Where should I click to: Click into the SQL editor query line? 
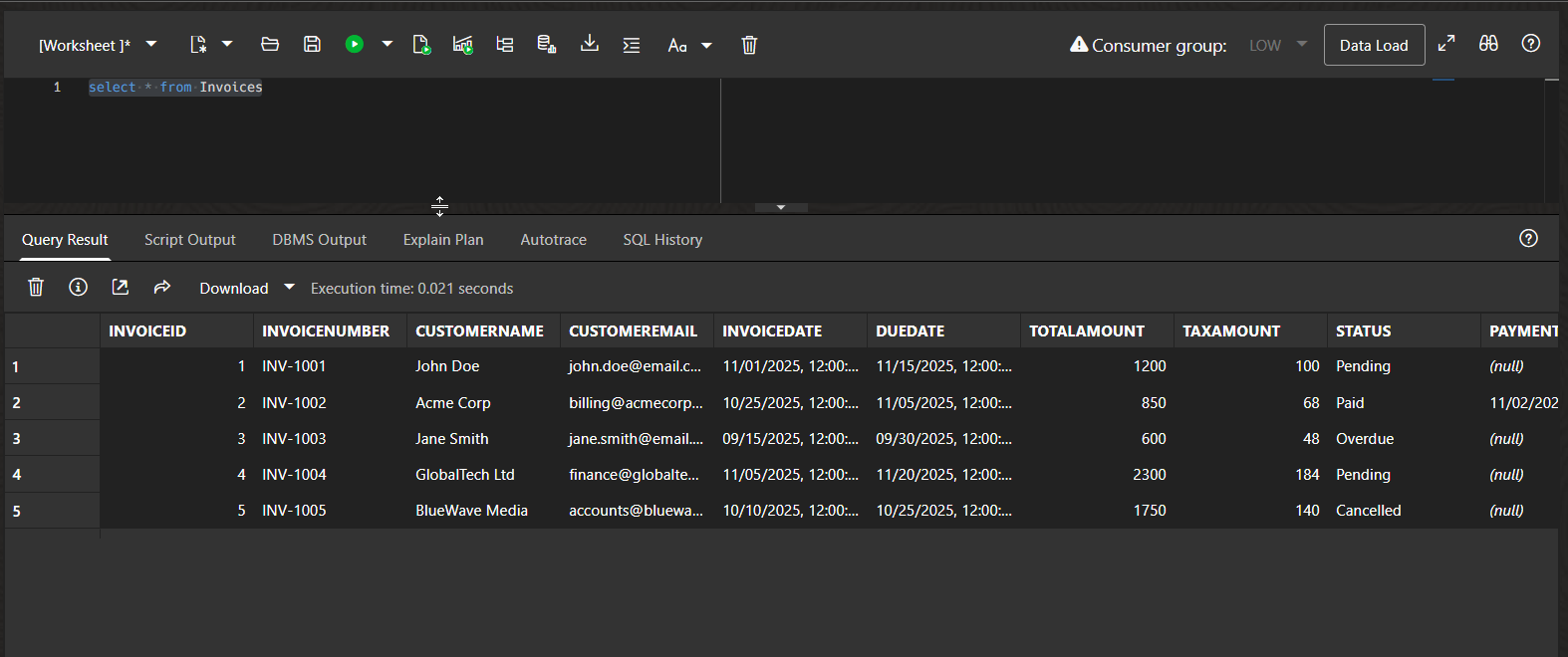tap(175, 88)
